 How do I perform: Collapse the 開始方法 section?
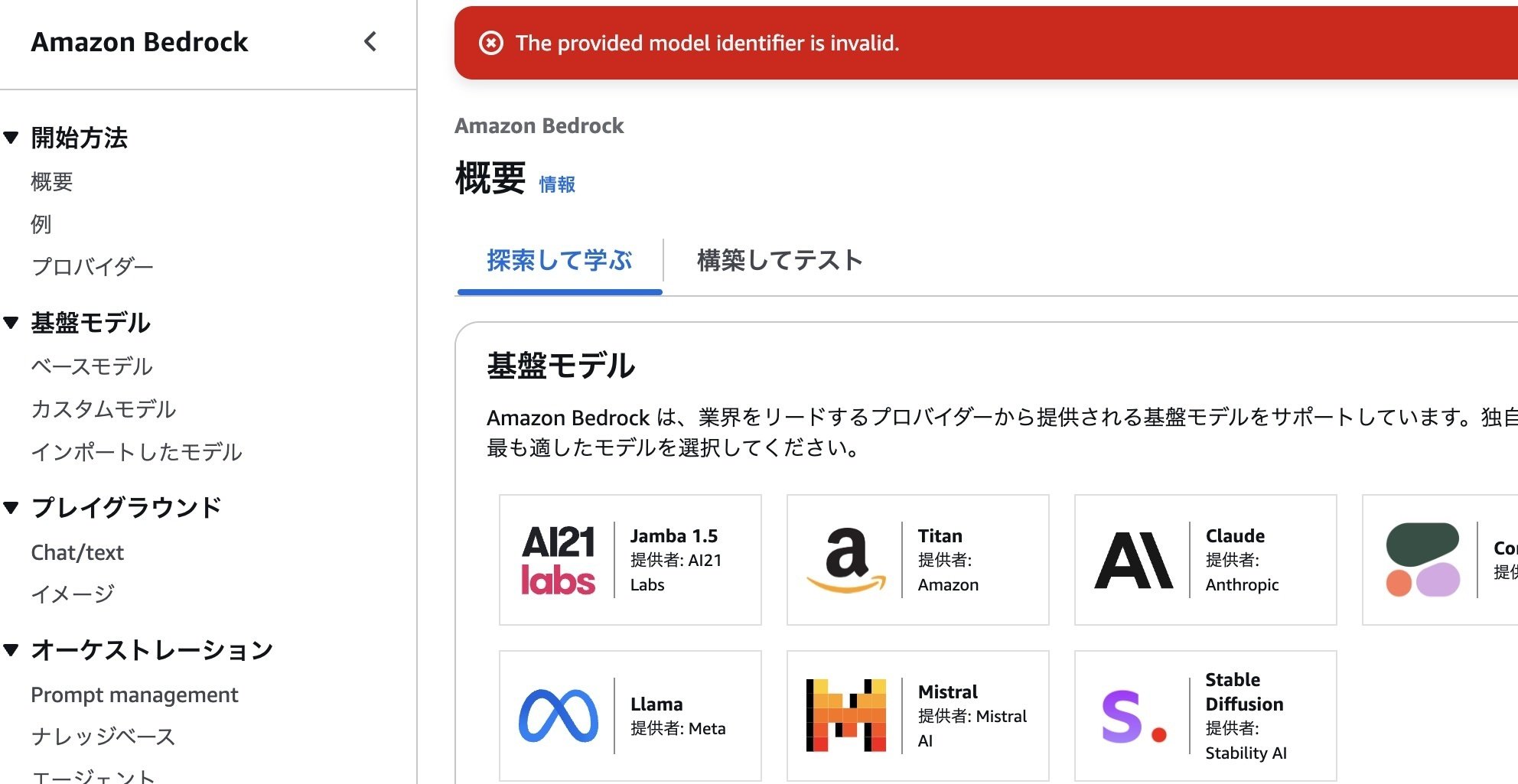pos(12,138)
